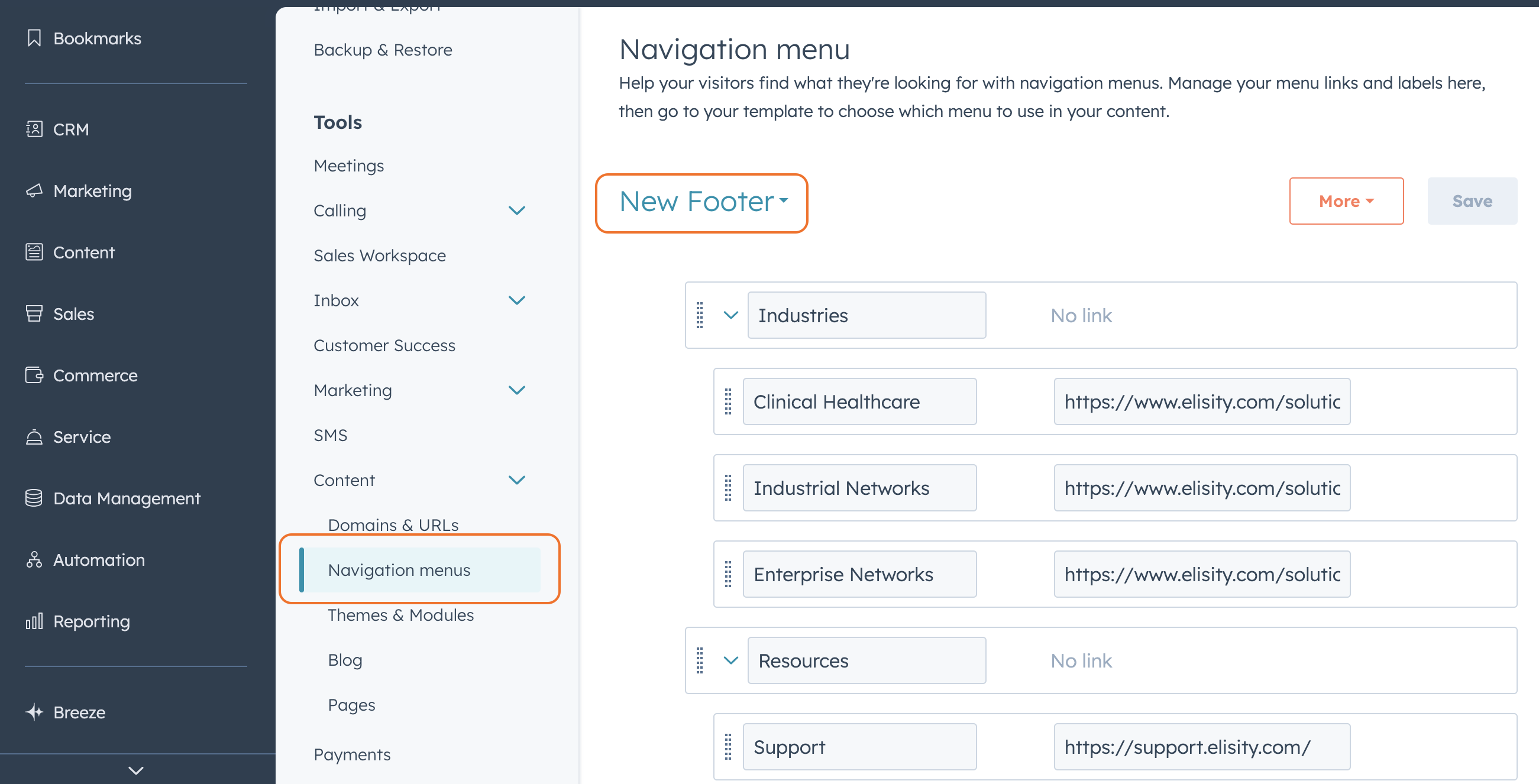
Task: Edit the Support link URL field
Action: click(x=1201, y=746)
